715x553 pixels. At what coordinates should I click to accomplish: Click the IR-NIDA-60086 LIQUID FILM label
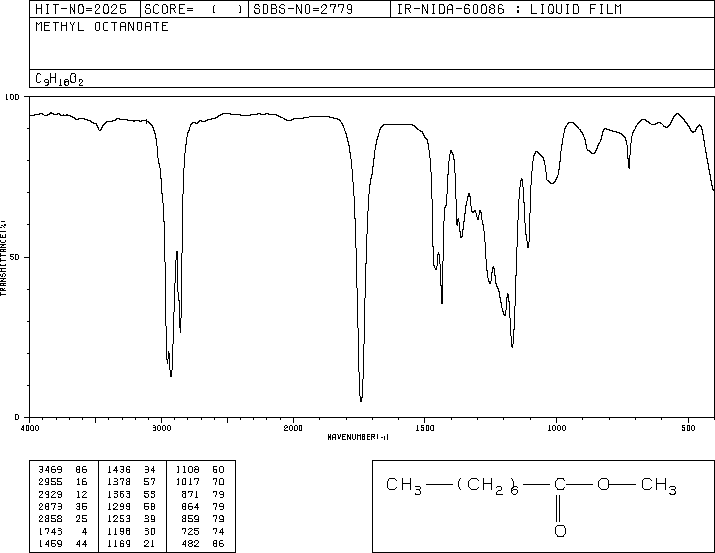click(x=509, y=9)
